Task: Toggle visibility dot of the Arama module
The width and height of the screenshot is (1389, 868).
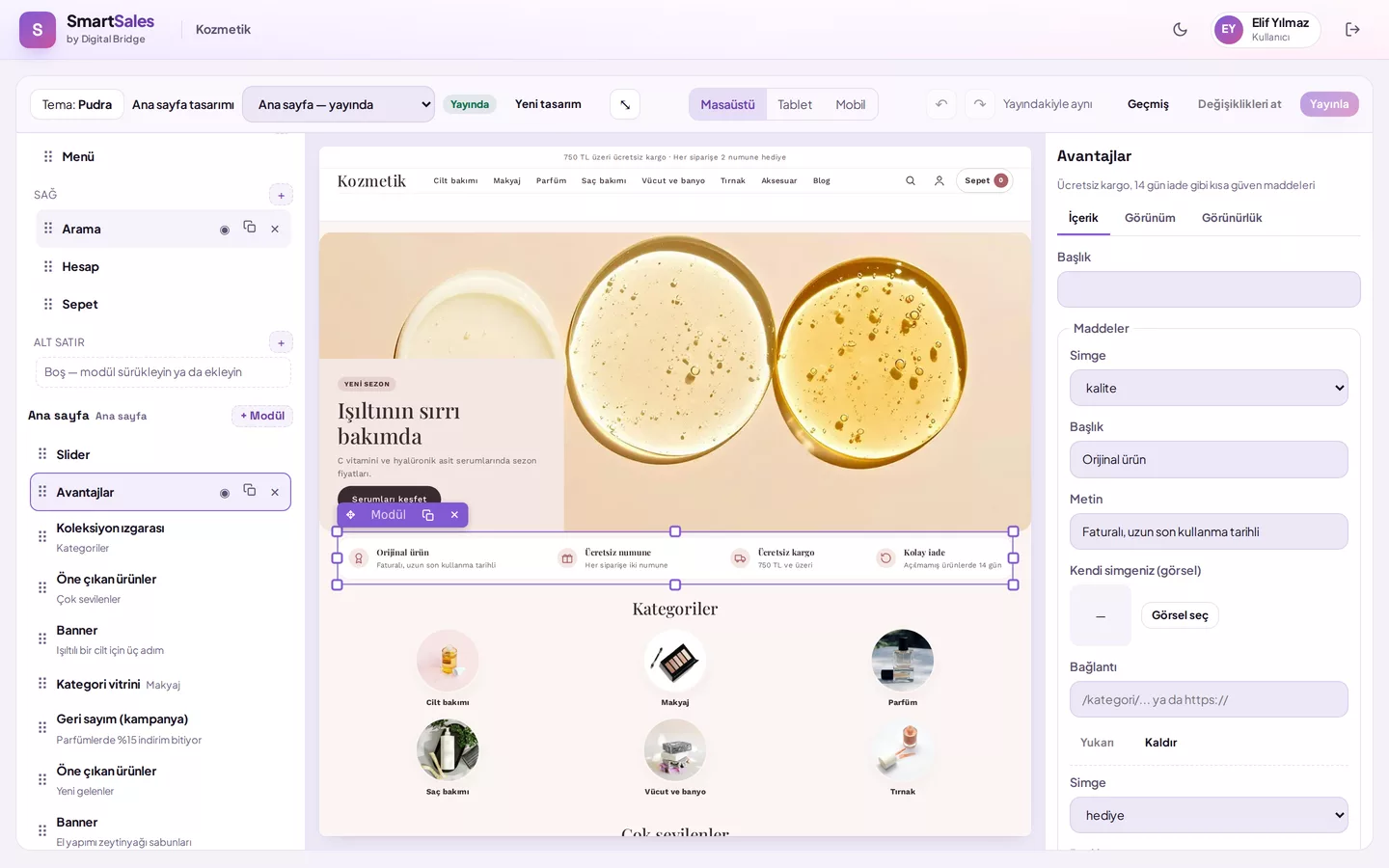Action: point(225,230)
